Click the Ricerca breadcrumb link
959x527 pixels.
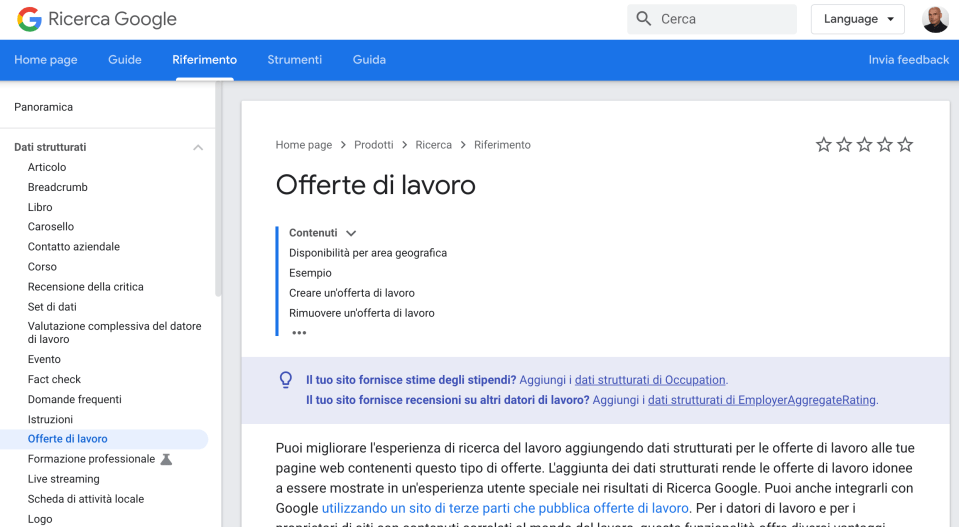[x=434, y=145]
